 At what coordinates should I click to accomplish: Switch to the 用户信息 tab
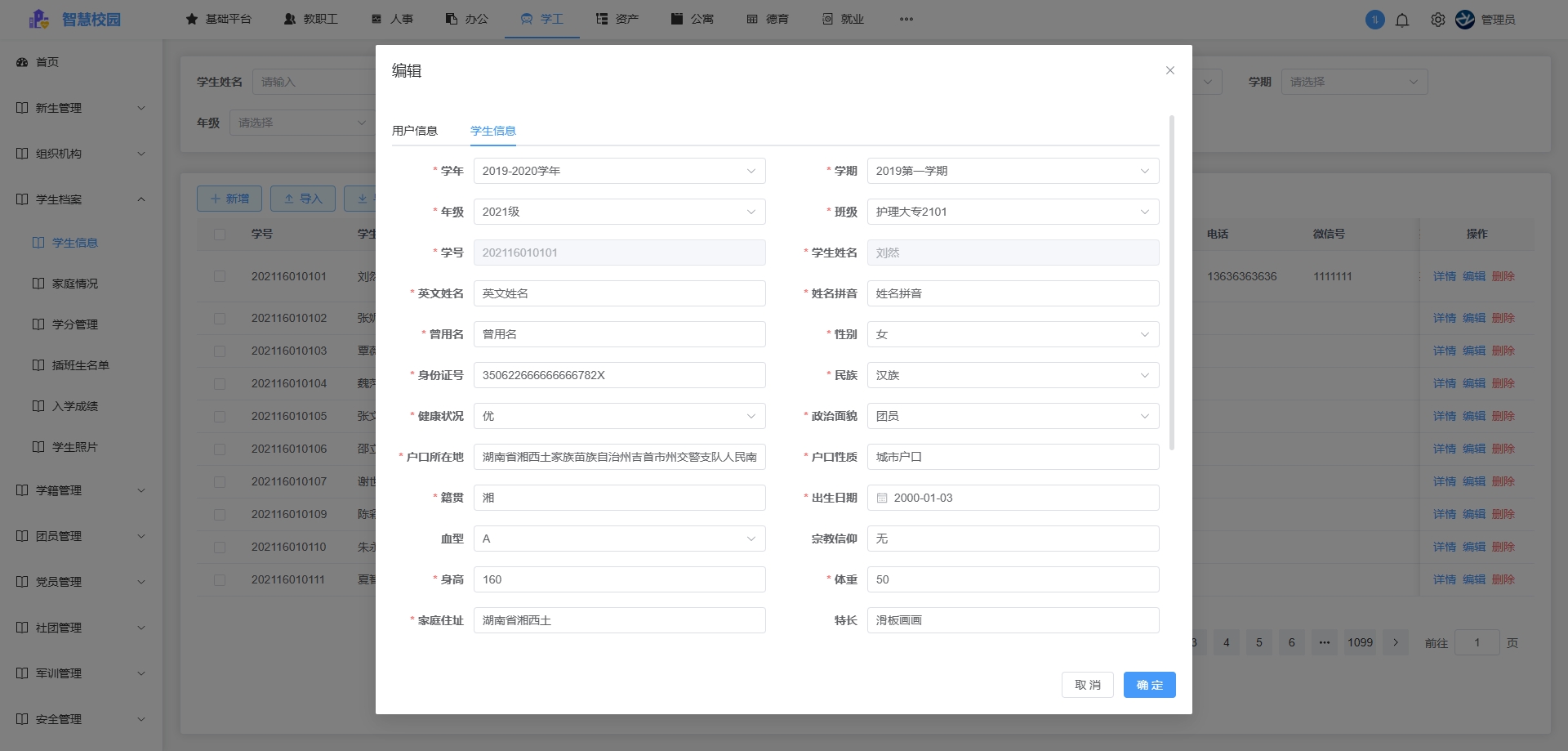click(x=413, y=130)
